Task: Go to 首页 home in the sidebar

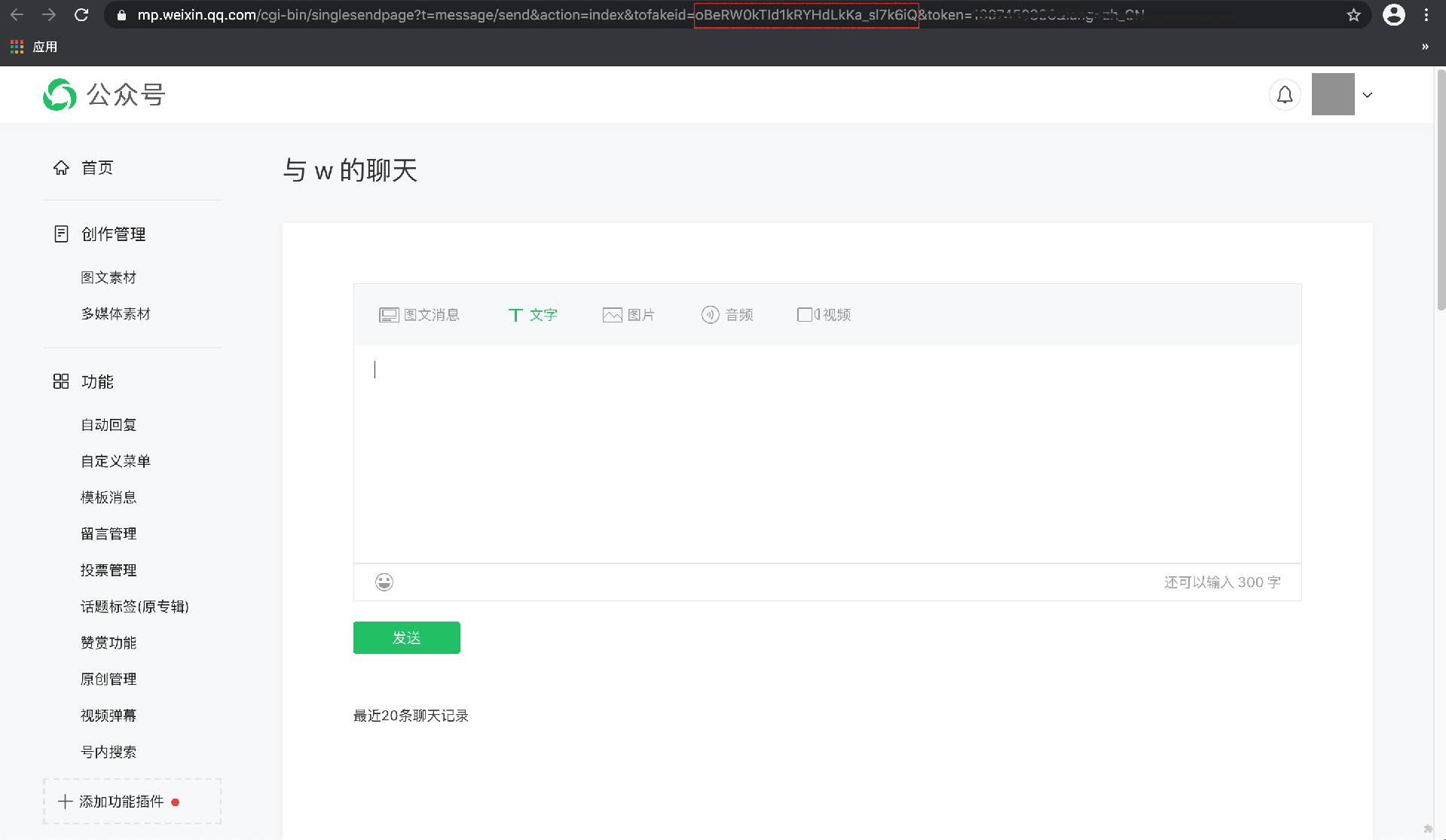Action: point(97,168)
